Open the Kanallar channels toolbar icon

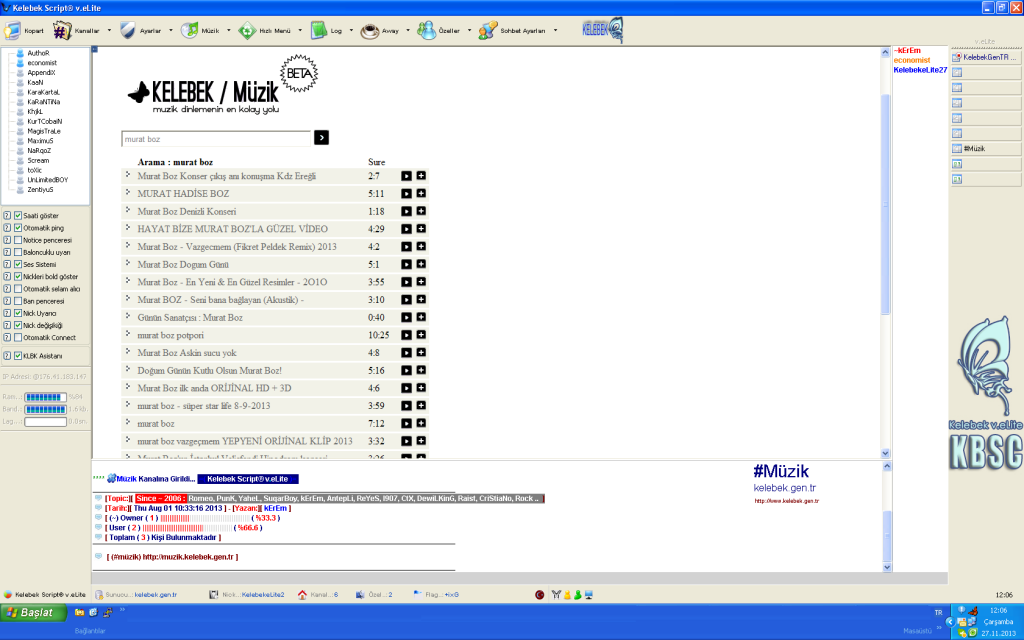[62, 31]
